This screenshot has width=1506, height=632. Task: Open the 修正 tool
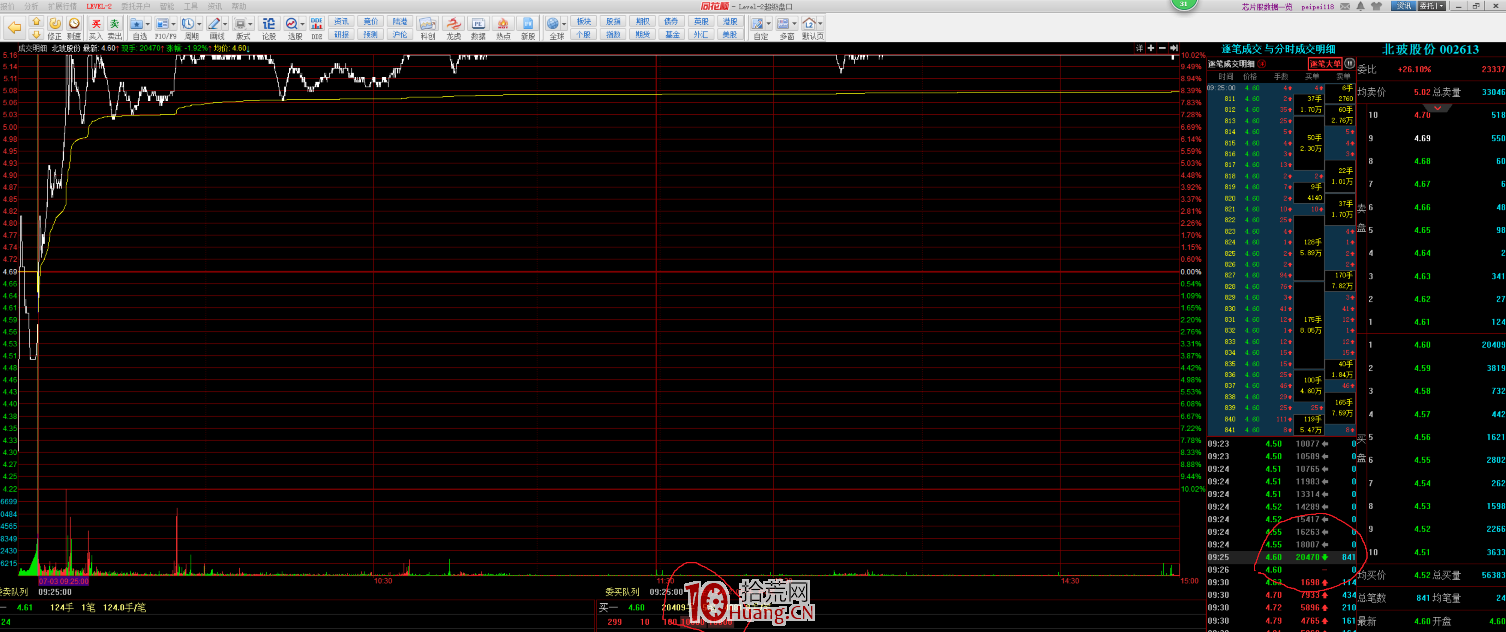point(55,28)
